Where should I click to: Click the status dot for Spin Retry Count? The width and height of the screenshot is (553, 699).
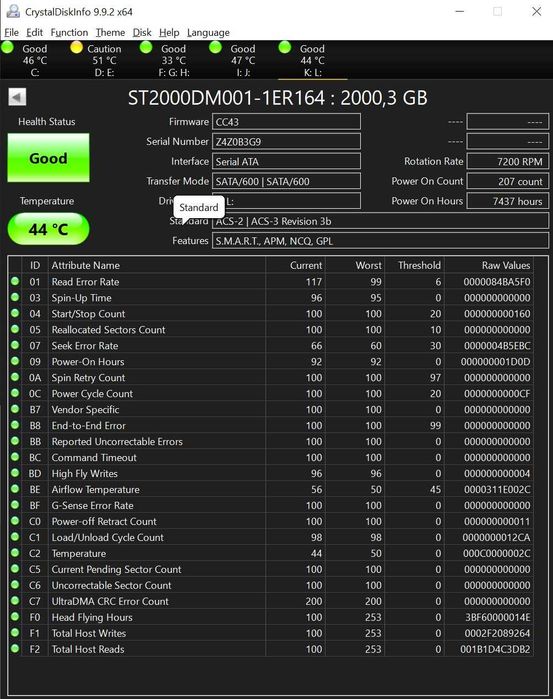(x=15, y=377)
